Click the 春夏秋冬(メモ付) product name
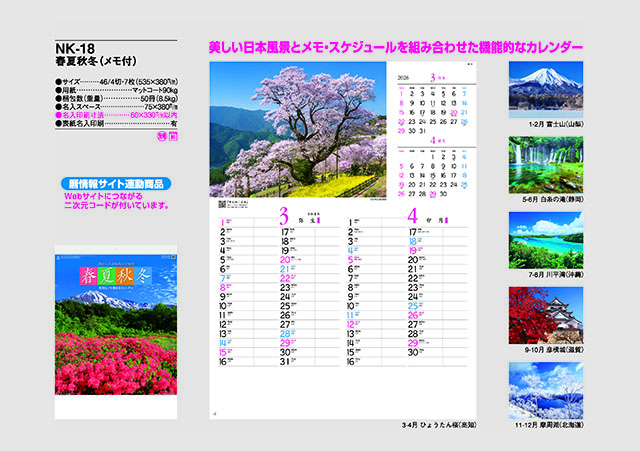Viewport: 640px width, 451px height. coord(96,61)
